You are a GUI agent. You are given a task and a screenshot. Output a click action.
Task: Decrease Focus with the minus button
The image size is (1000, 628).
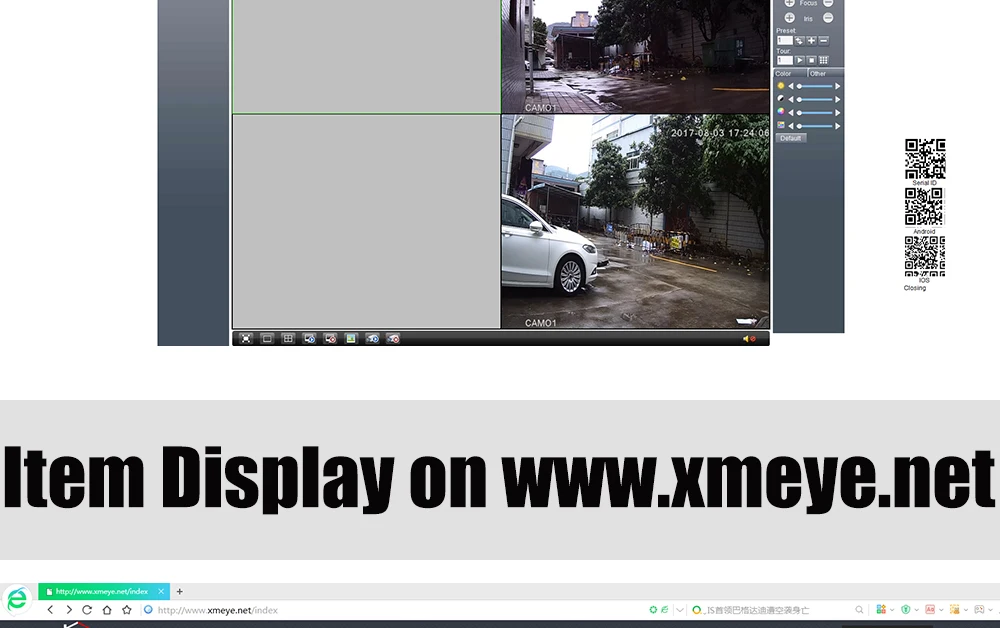[x=828, y=3]
